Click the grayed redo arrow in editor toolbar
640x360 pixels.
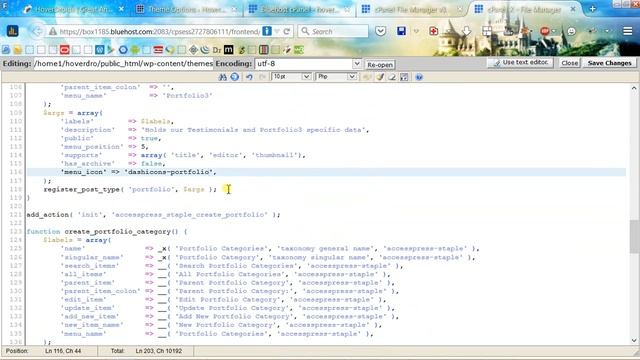tap(262, 77)
